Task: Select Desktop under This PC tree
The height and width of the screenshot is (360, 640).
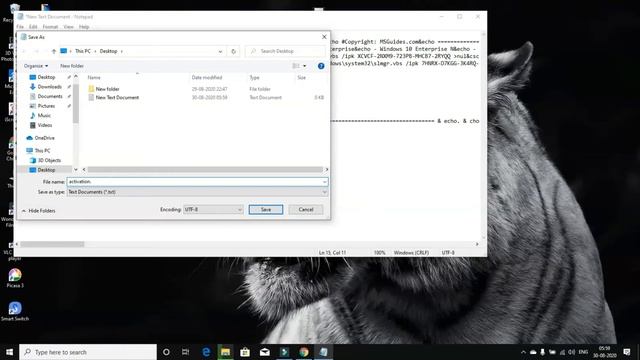Action: pyautogui.click(x=46, y=170)
